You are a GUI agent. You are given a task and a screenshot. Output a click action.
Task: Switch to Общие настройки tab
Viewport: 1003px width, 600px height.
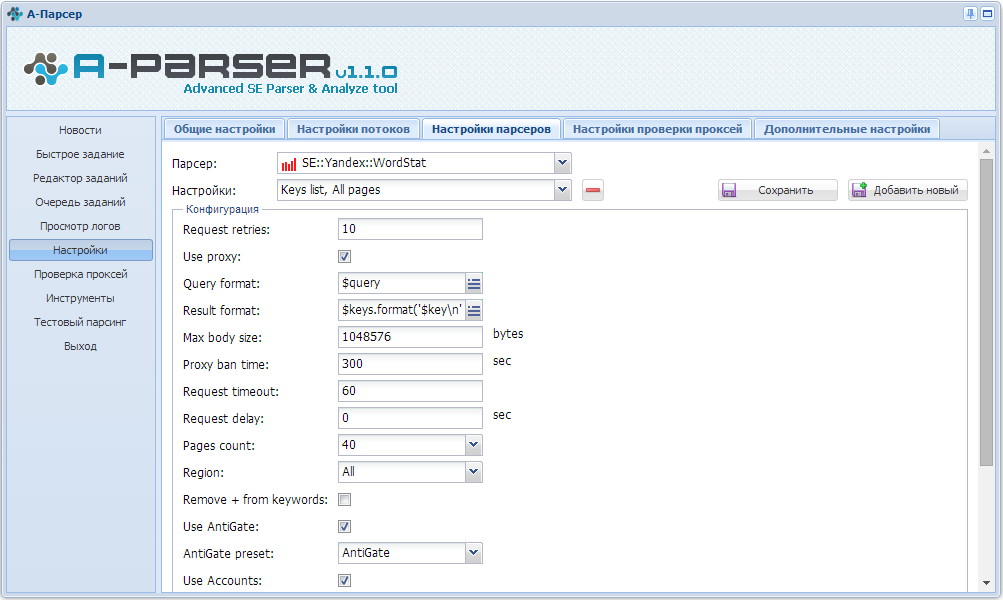tap(225, 129)
